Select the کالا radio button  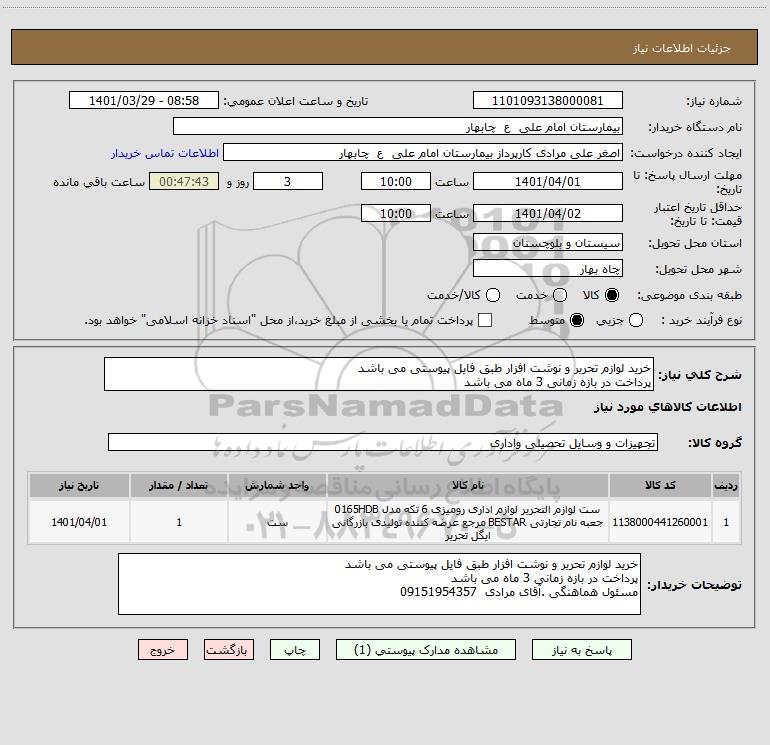(x=612, y=295)
